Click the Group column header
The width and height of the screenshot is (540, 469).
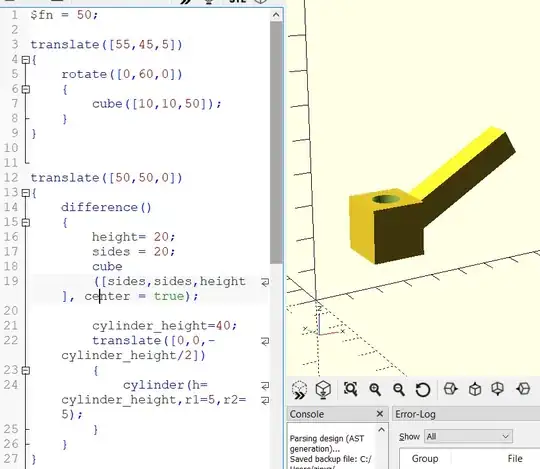point(425,459)
